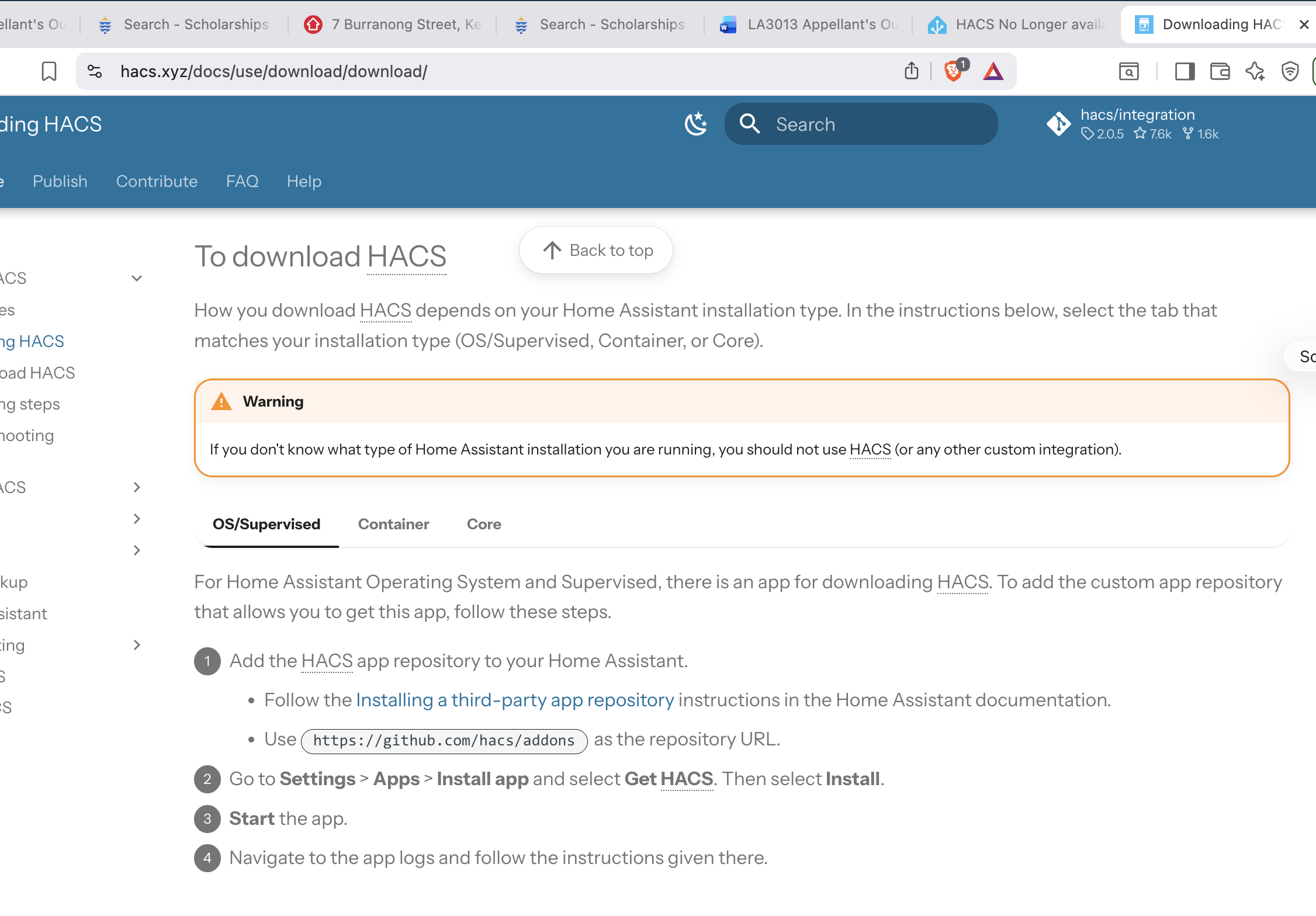Open 'Installing a third-party app repository' link
Viewport: 1316px width, 916px height.
[515, 700]
